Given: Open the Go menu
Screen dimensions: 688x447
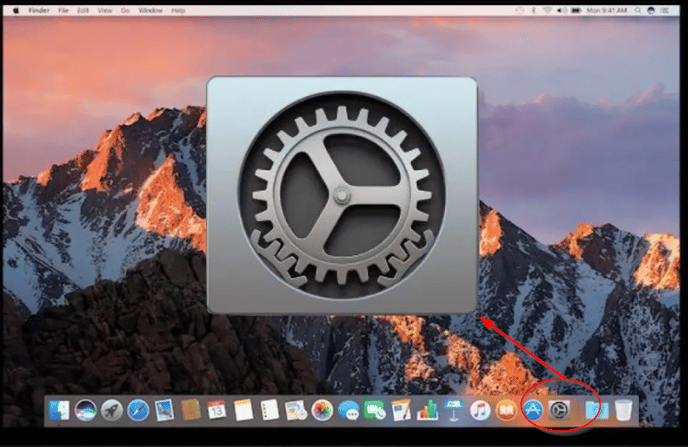Looking at the screenshot, I should [125, 10].
